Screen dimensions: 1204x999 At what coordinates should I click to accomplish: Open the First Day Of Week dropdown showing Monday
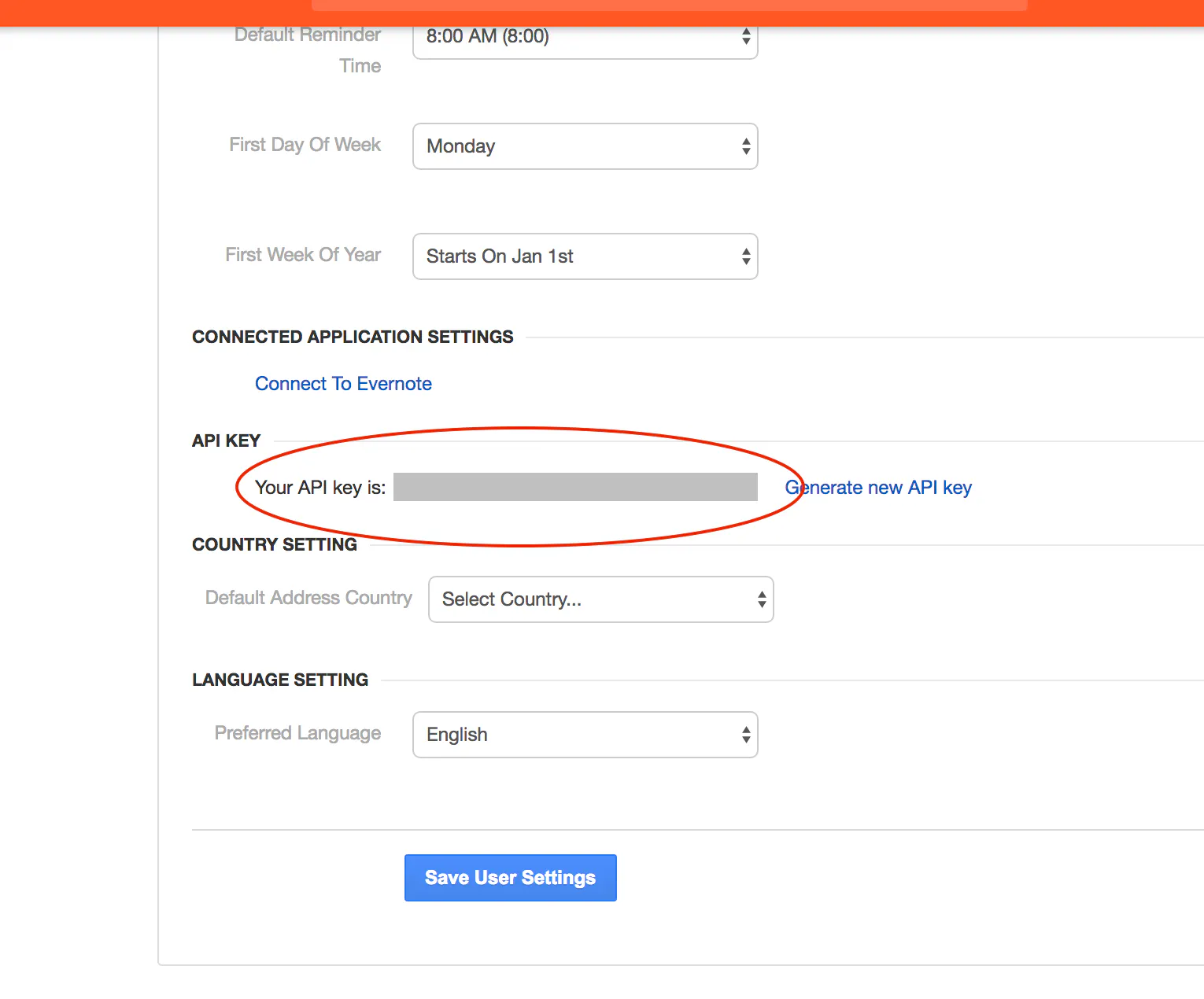(584, 146)
